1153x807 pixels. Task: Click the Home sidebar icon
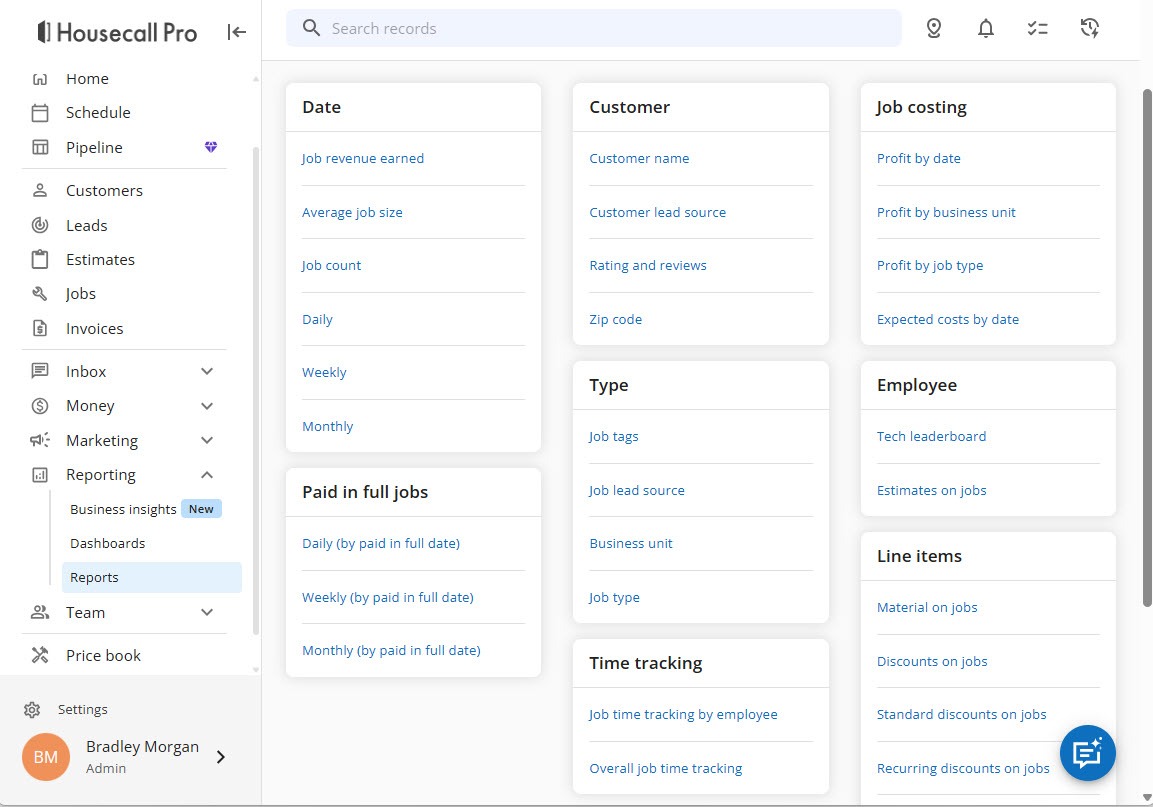point(40,79)
